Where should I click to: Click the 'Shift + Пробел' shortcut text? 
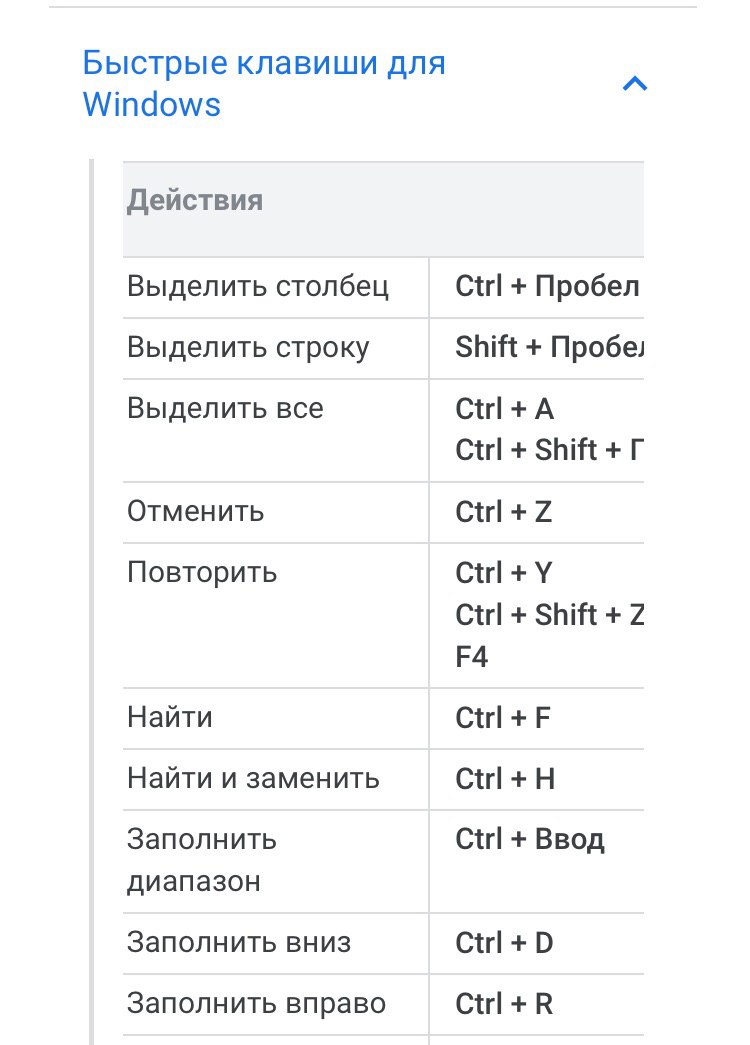click(549, 348)
